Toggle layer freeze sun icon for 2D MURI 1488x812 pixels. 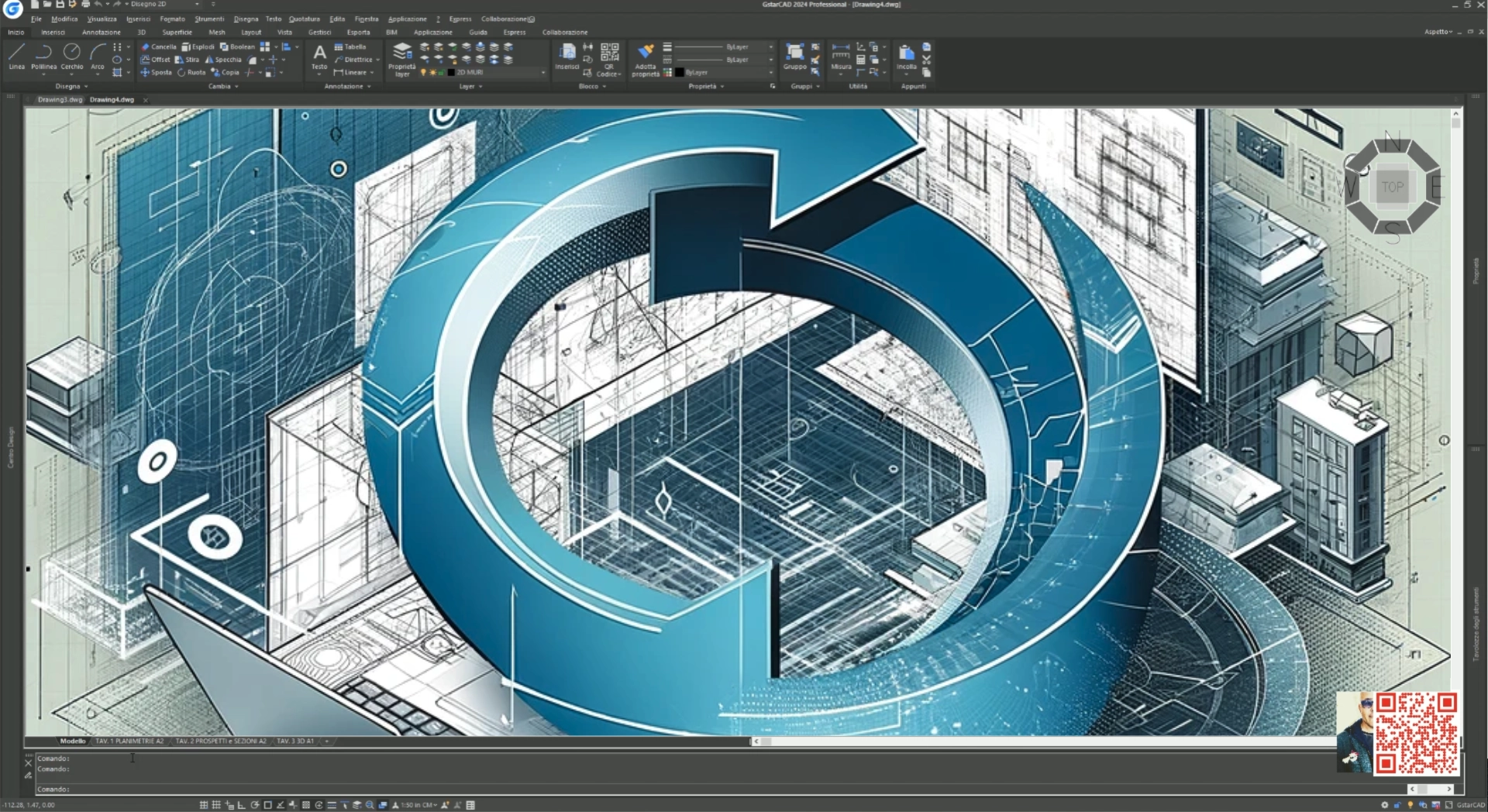pyautogui.click(x=432, y=73)
